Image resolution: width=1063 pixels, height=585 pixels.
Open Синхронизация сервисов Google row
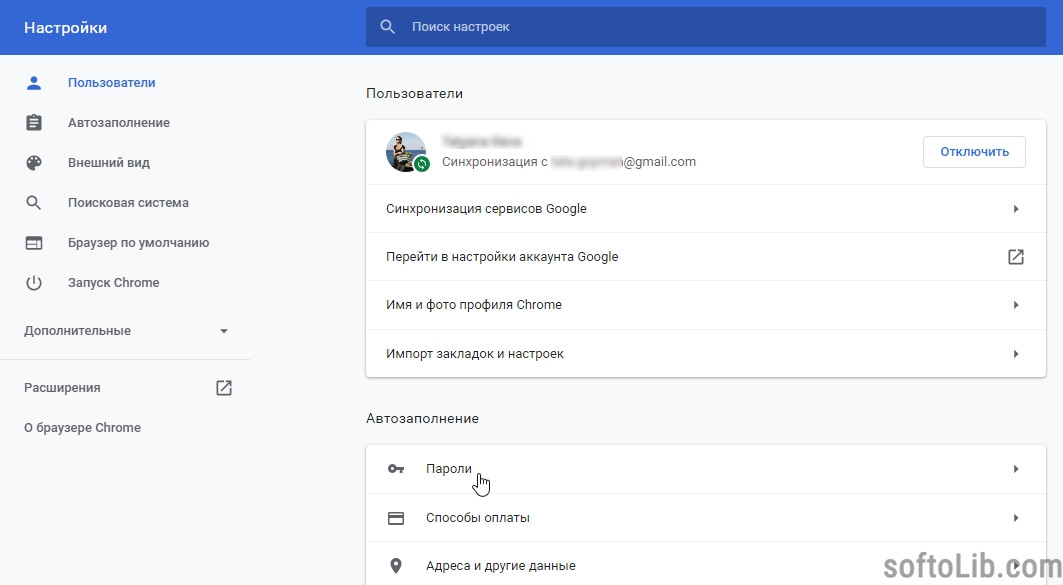[x=706, y=209]
